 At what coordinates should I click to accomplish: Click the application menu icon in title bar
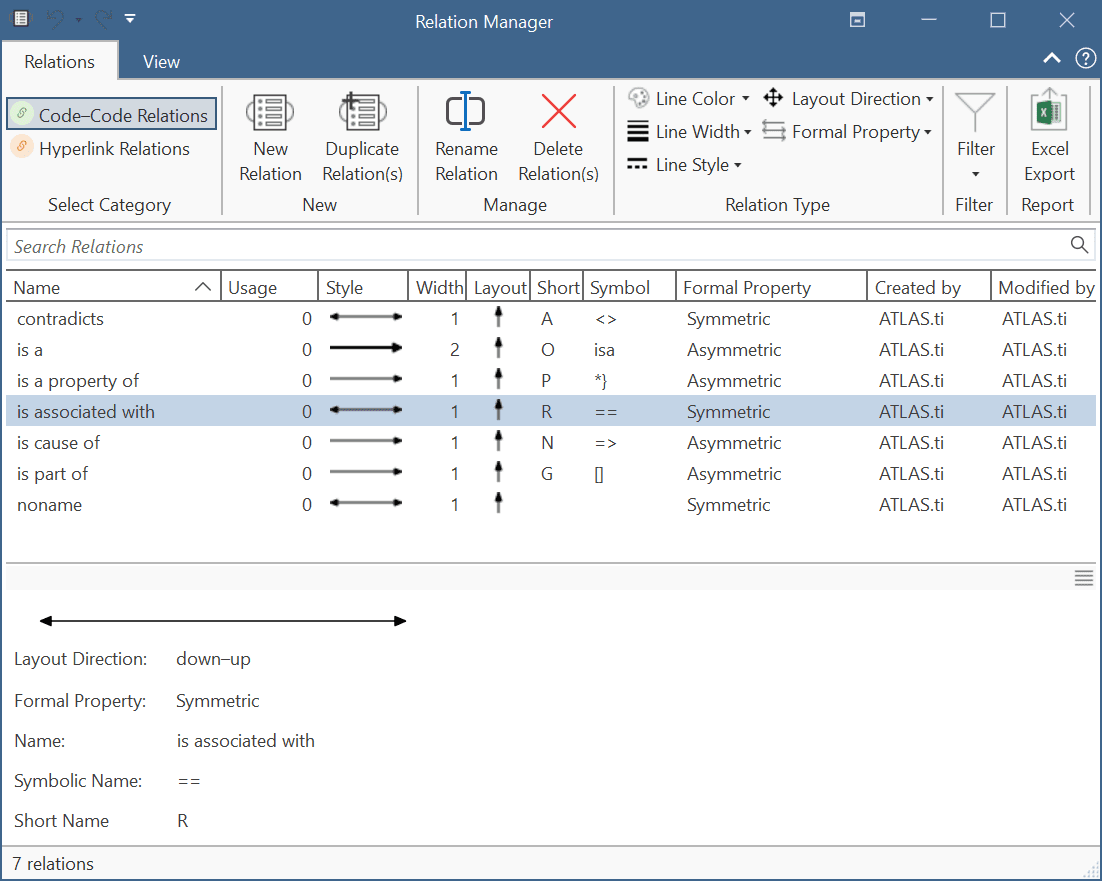[21, 19]
